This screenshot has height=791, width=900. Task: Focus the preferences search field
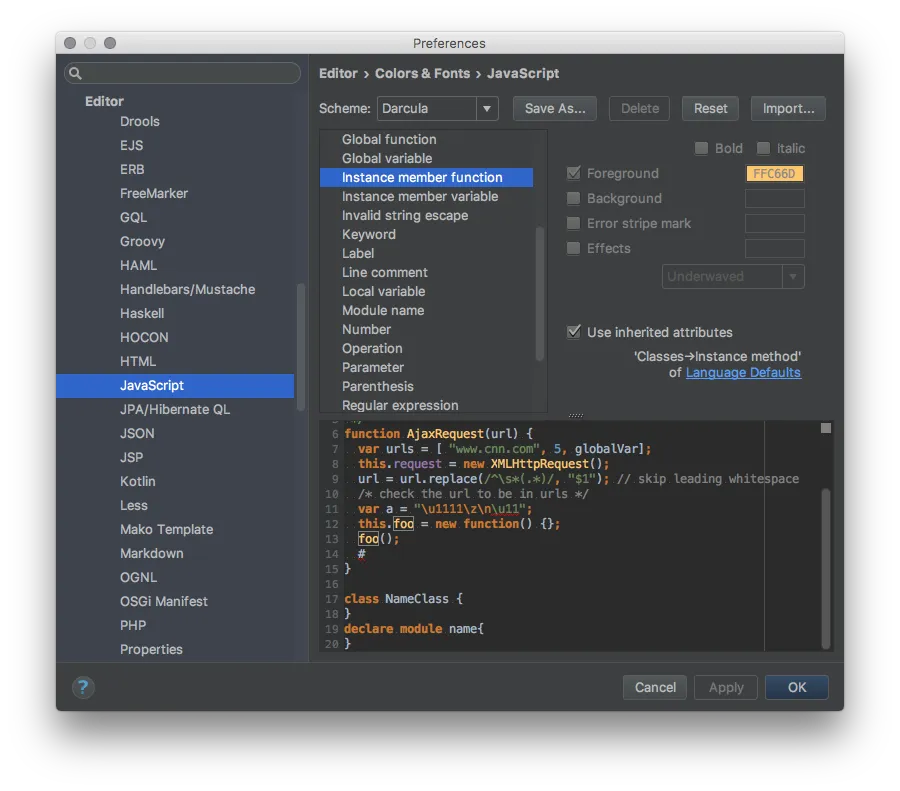pyautogui.click(x=183, y=73)
